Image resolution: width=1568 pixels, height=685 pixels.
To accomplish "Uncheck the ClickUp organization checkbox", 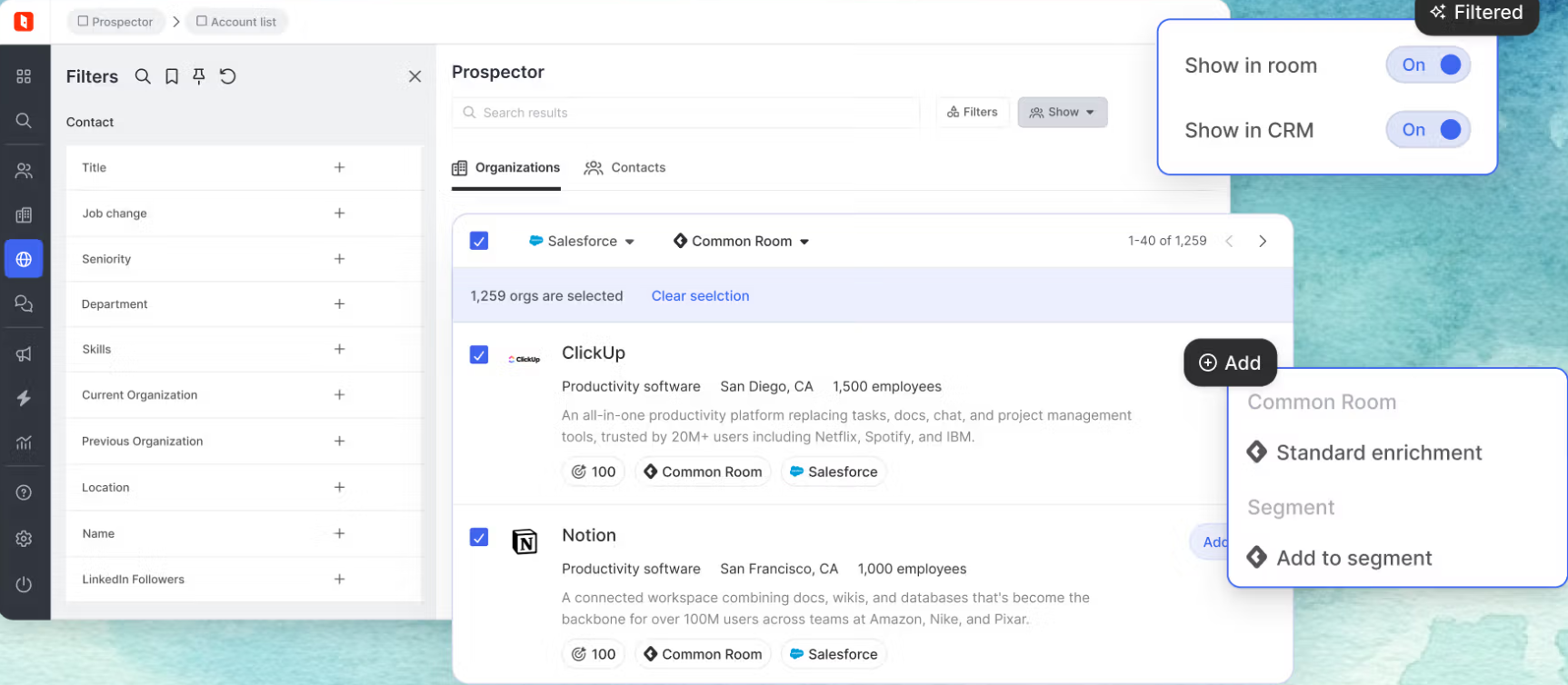I will click(479, 354).
